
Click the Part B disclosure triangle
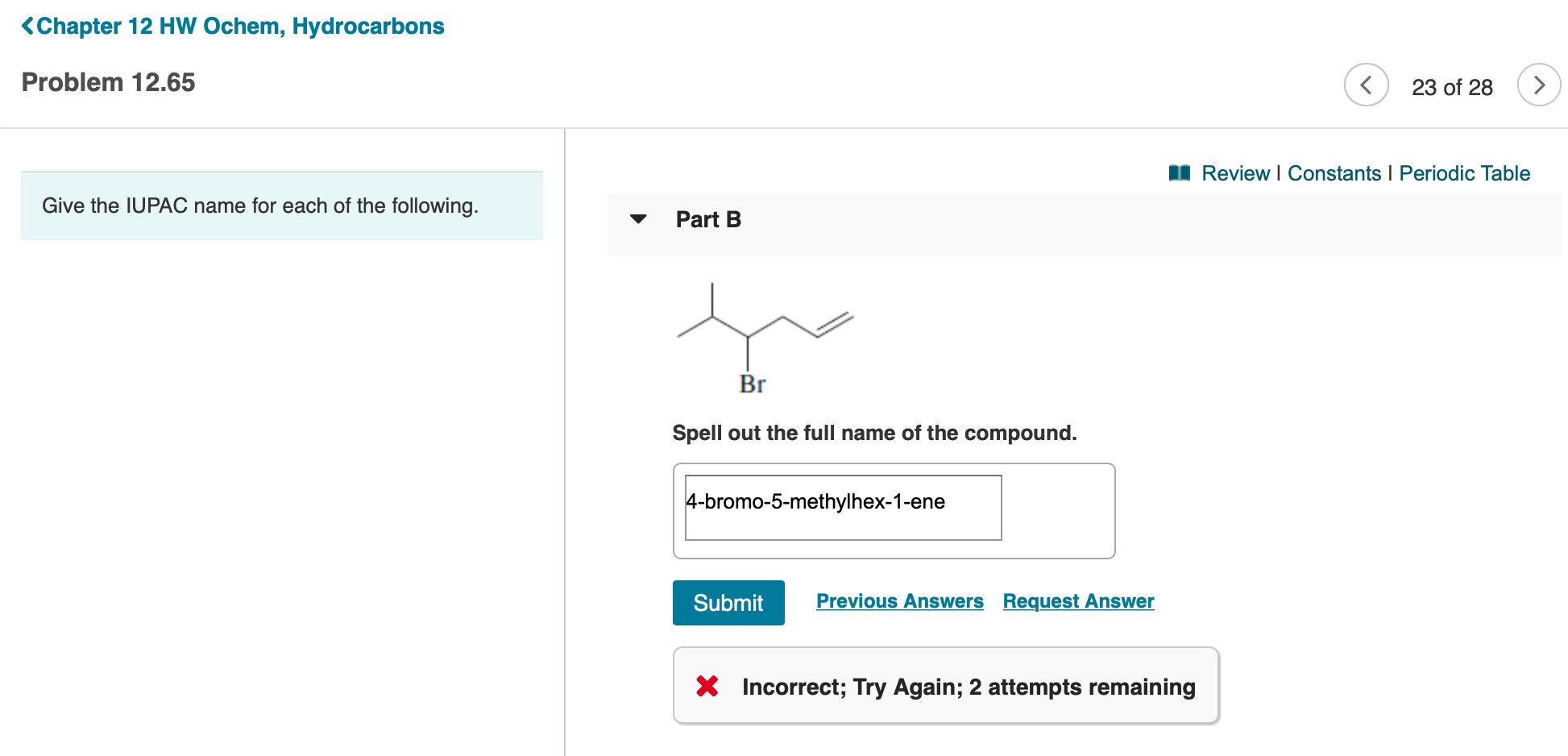tap(638, 218)
